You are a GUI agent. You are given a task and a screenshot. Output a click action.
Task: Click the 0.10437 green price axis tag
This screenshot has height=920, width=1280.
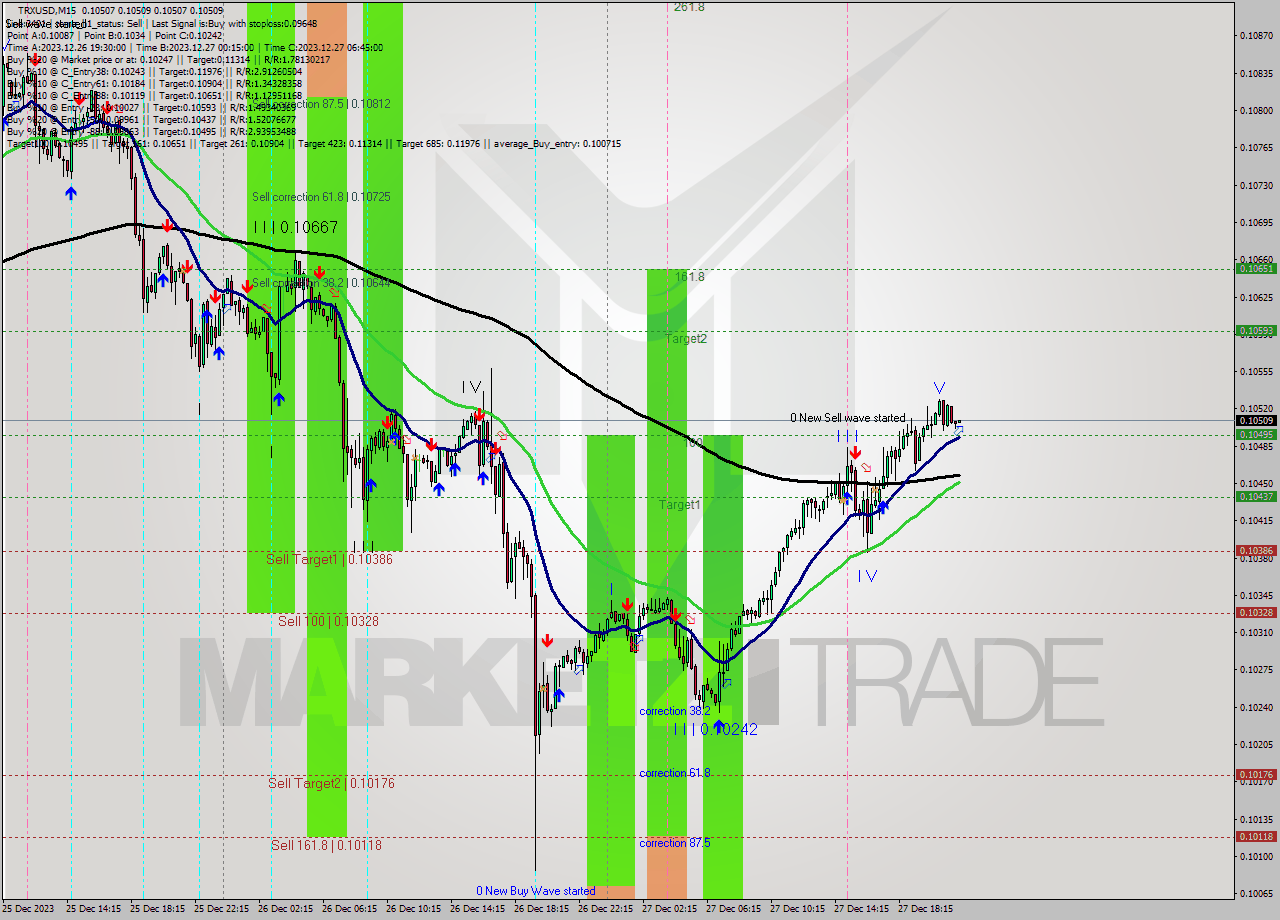pos(1256,496)
